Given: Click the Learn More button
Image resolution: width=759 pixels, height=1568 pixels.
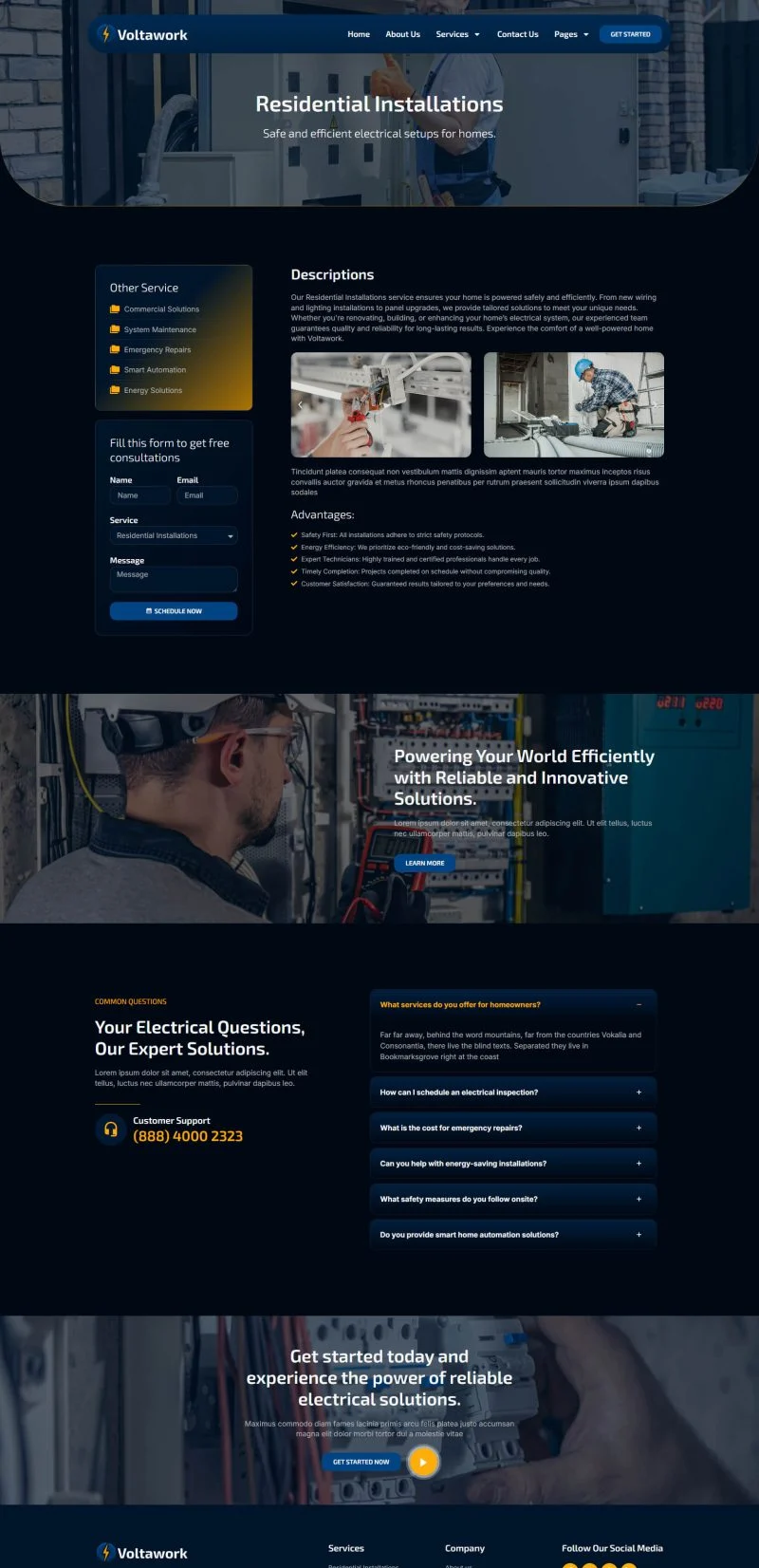Looking at the screenshot, I should [x=425, y=863].
